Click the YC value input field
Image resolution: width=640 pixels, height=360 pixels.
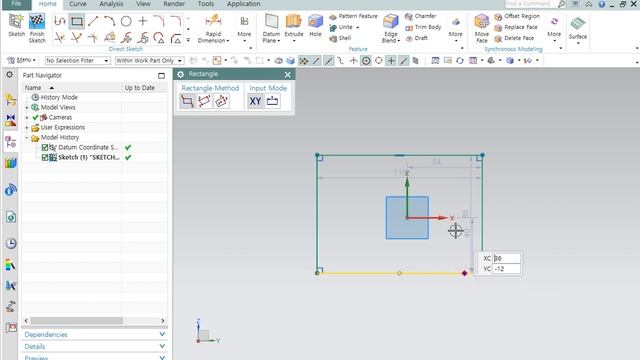(x=506, y=269)
